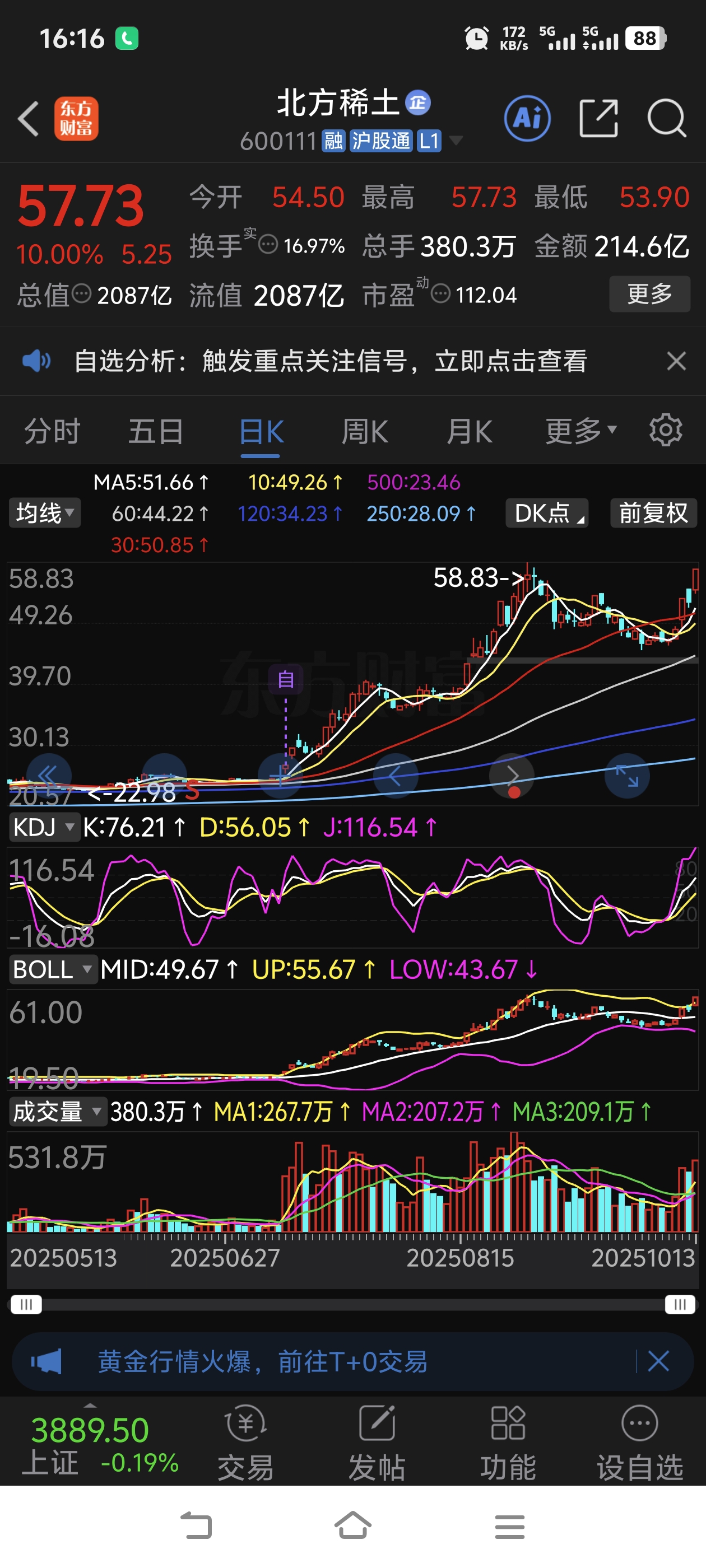The width and height of the screenshot is (706, 1568).
Task: Tap the Android back navigation button
Action: (196, 1526)
